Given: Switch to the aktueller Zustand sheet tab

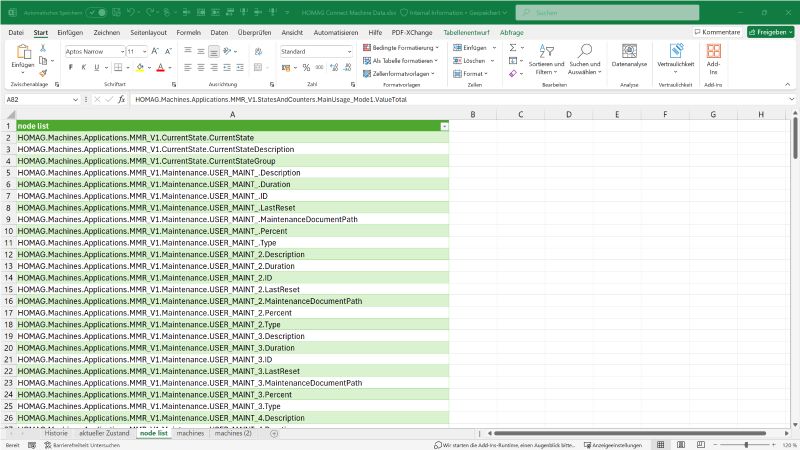Looking at the screenshot, I should point(104,433).
